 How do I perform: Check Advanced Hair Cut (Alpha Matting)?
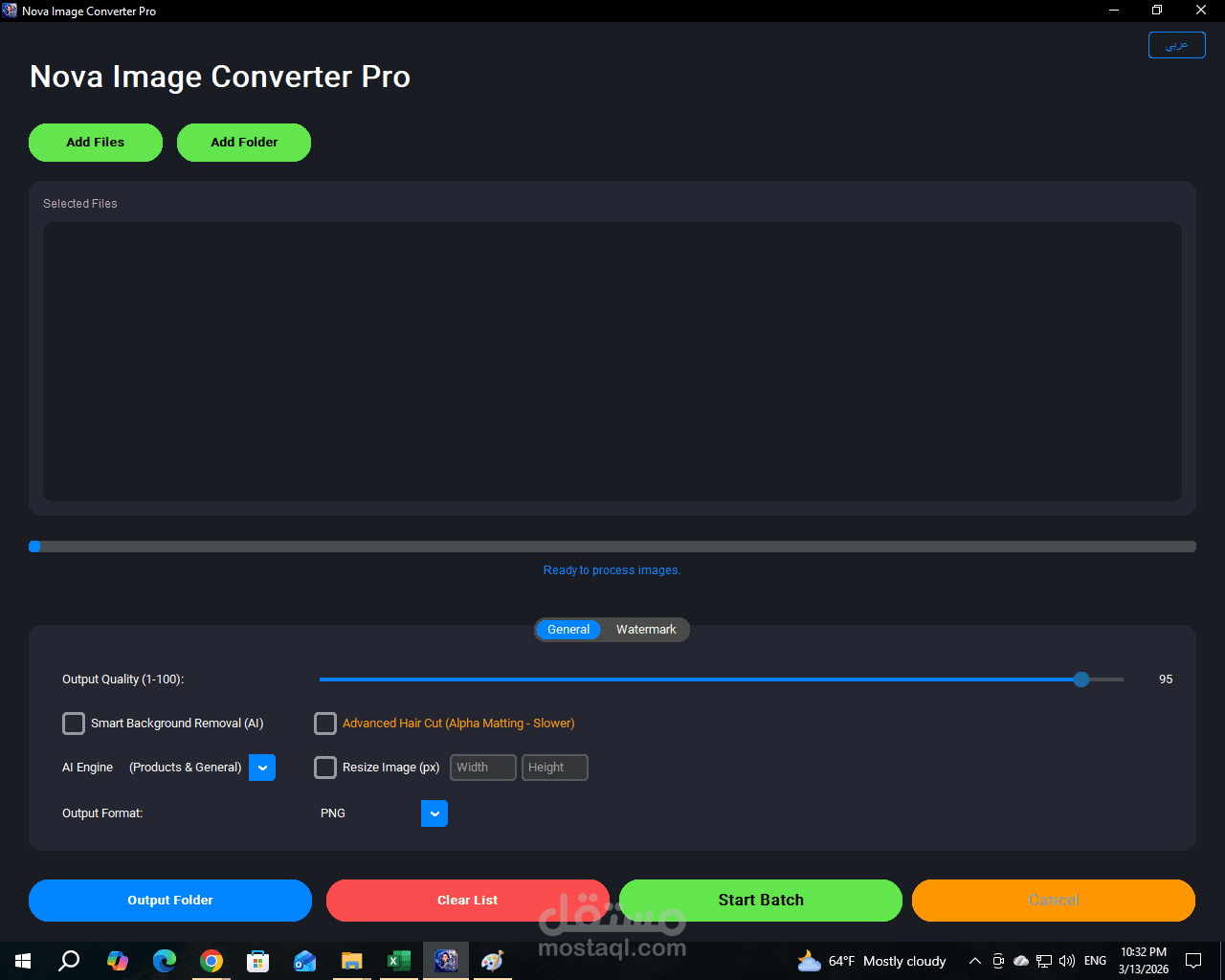point(325,724)
